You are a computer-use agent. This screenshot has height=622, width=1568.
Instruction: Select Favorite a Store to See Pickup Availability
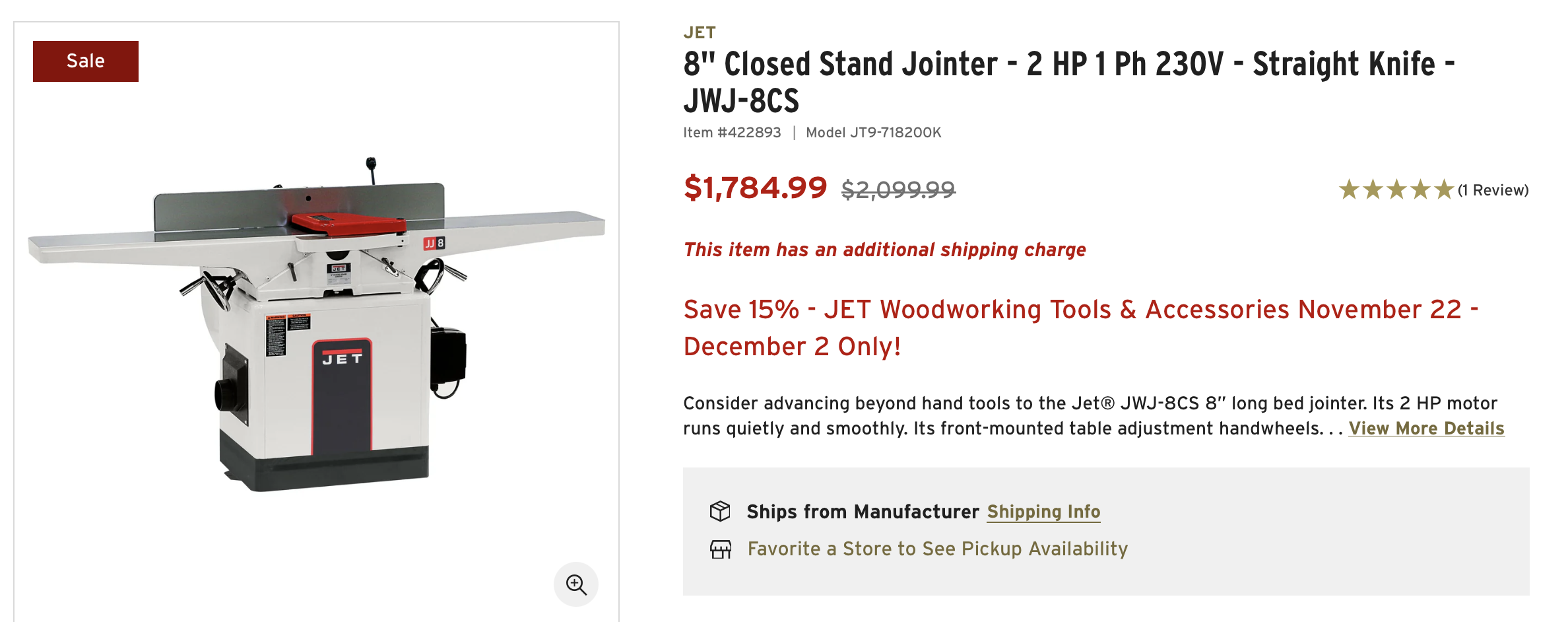pos(937,549)
